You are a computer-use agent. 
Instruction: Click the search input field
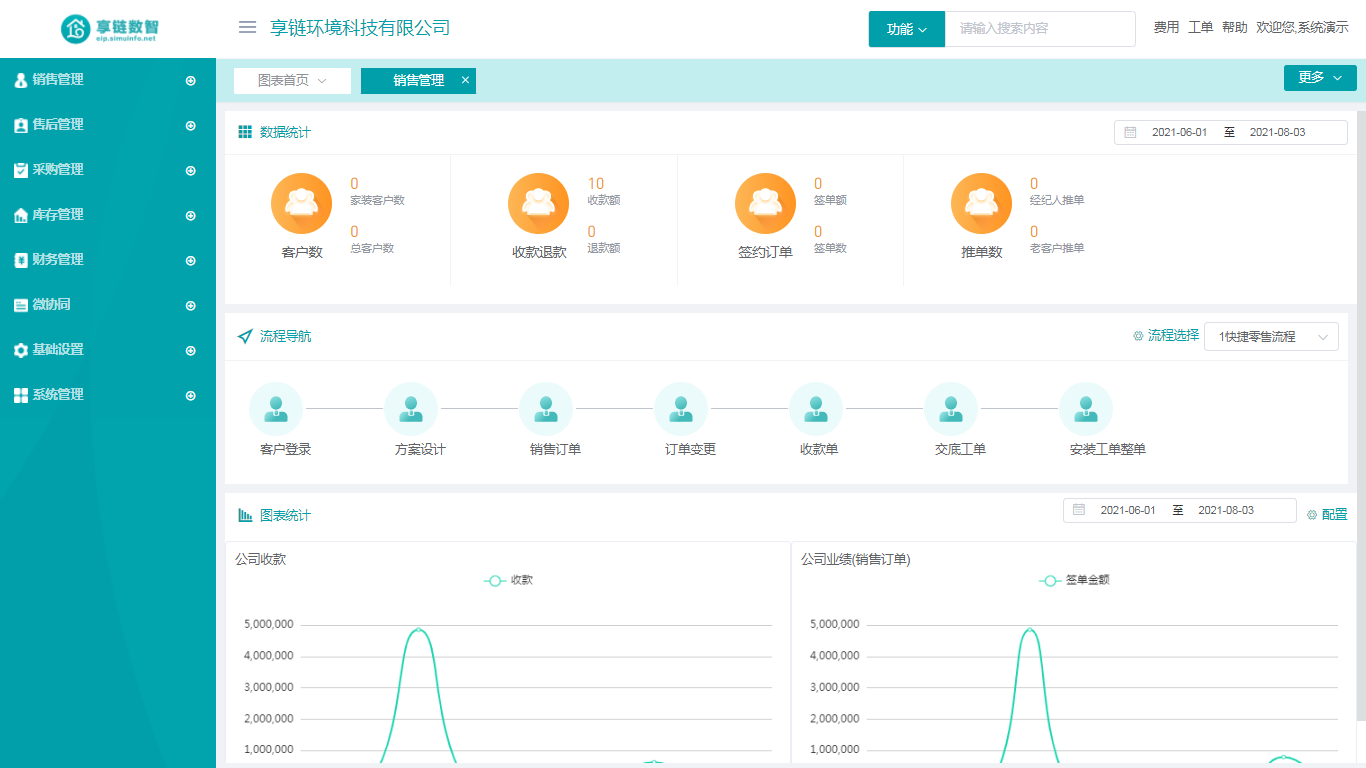(1040, 29)
